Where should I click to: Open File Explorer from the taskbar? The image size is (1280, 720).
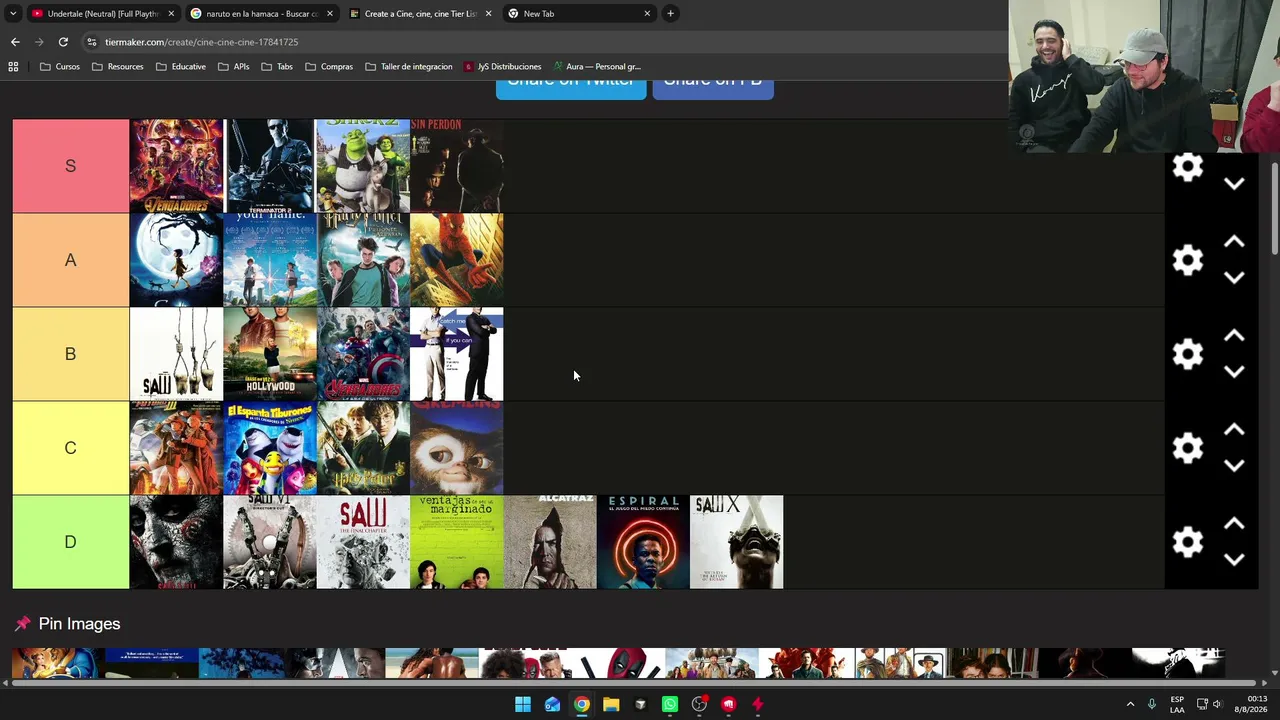click(x=611, y=704)
